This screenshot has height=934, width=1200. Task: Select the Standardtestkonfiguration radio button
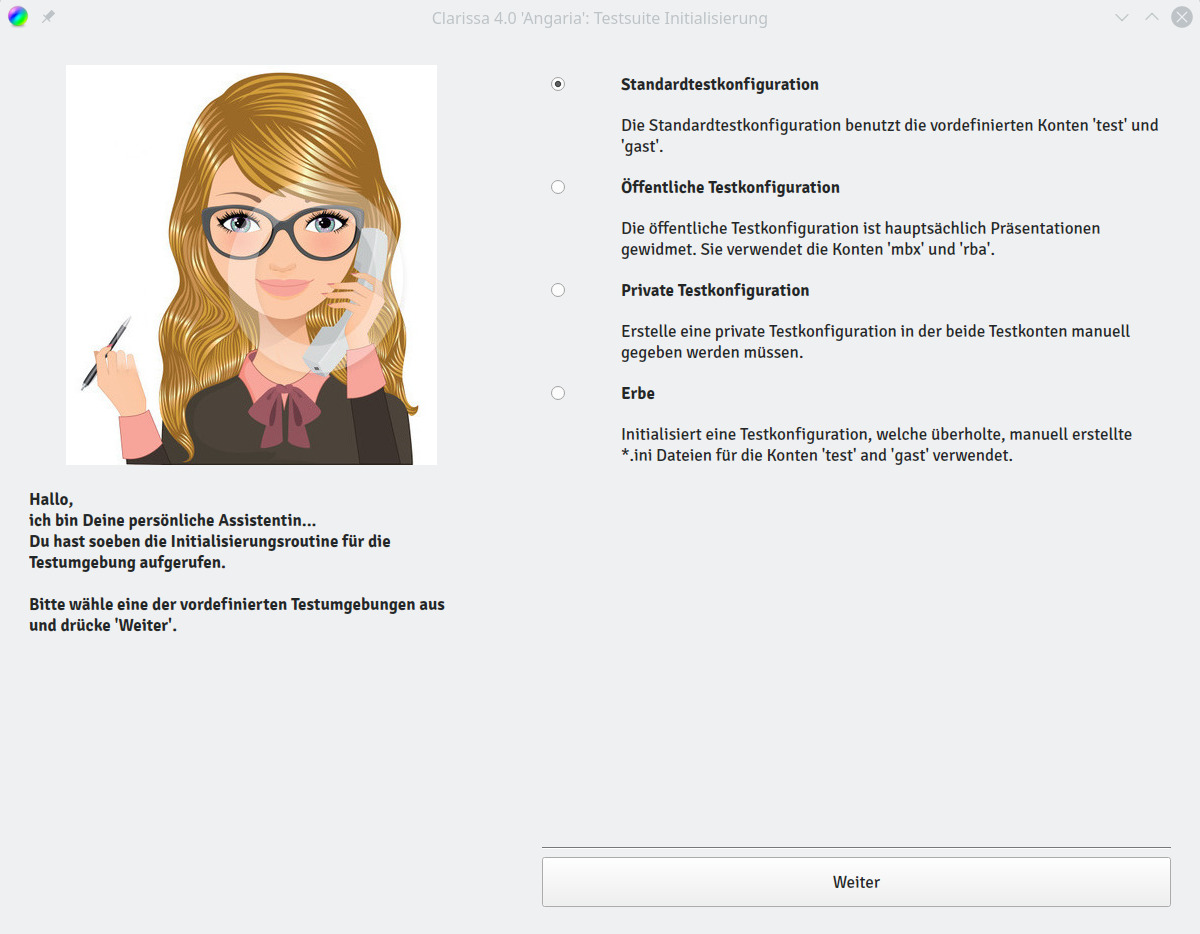coord(558,84)
